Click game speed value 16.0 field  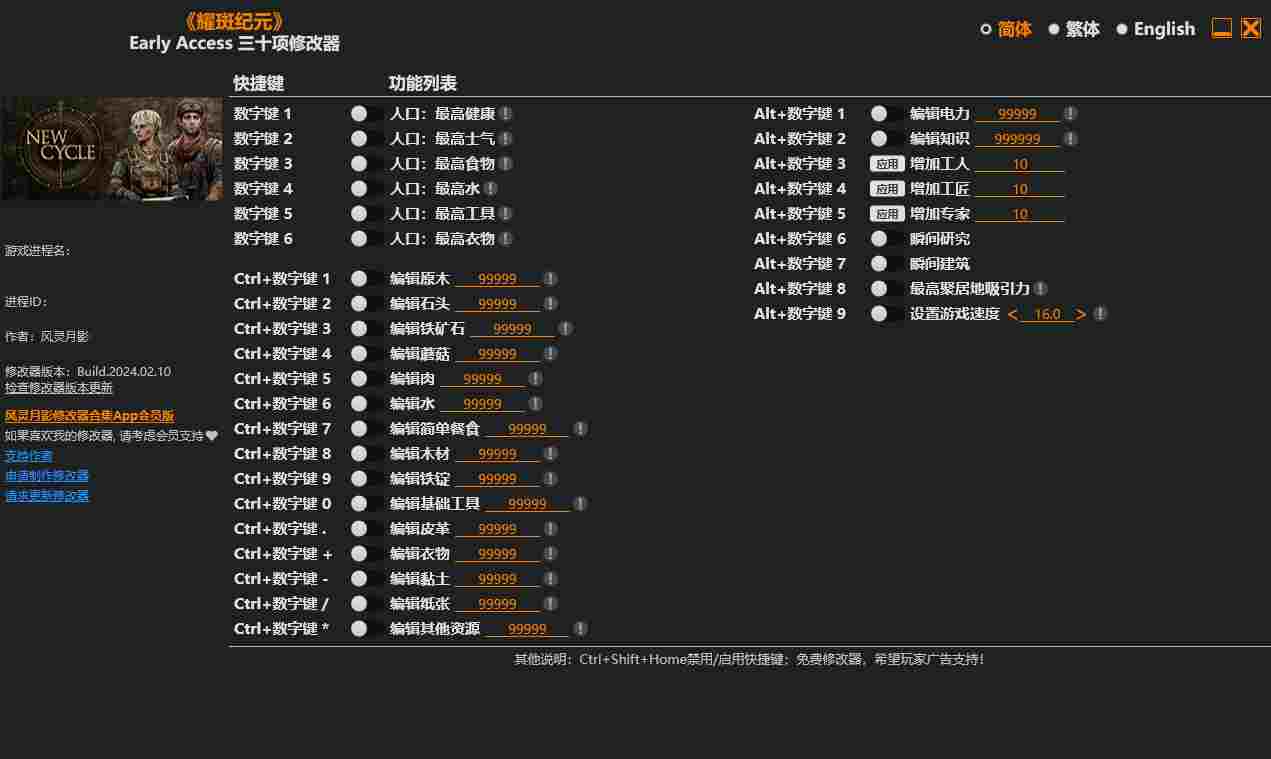coord(1047,314)
